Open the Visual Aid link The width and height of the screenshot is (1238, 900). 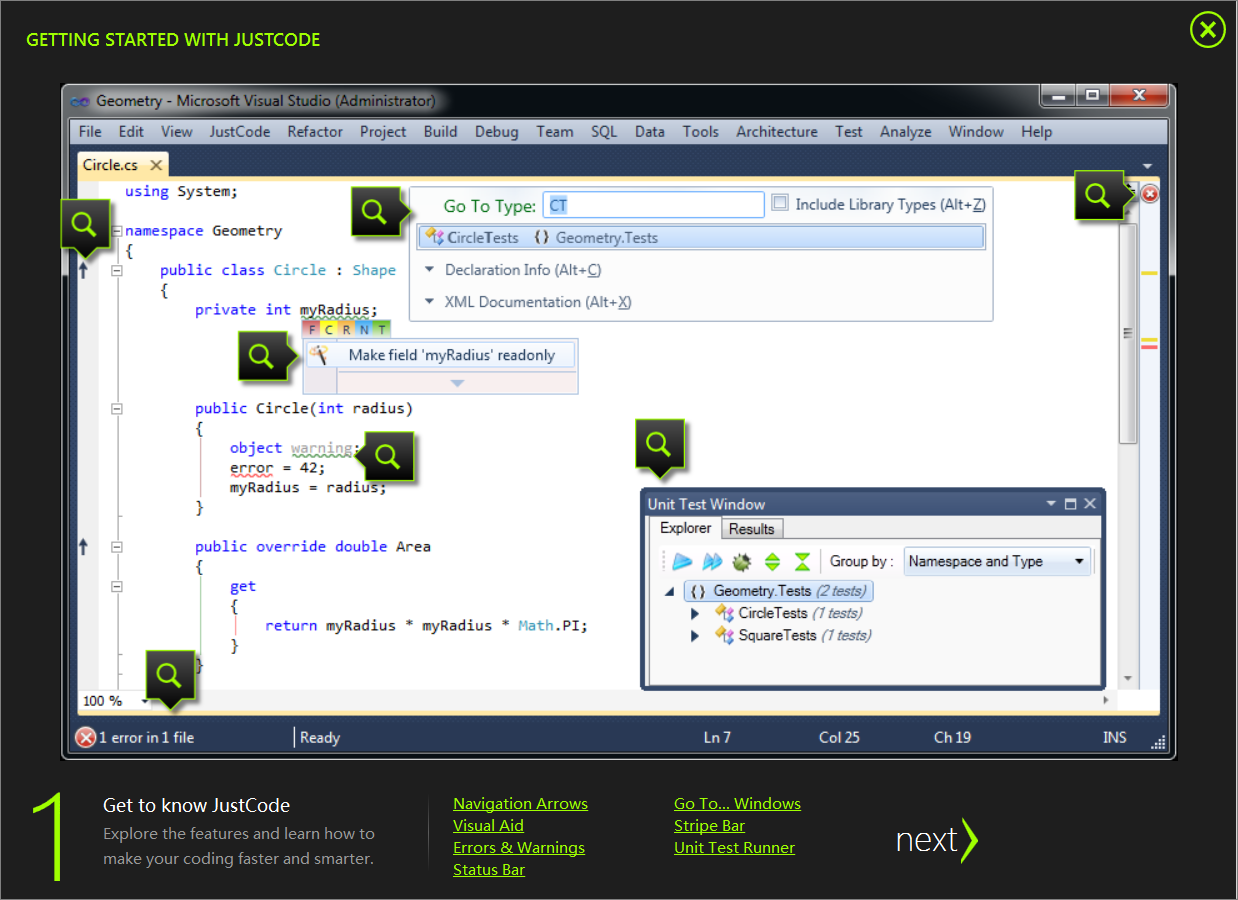(x=488, y=826)
